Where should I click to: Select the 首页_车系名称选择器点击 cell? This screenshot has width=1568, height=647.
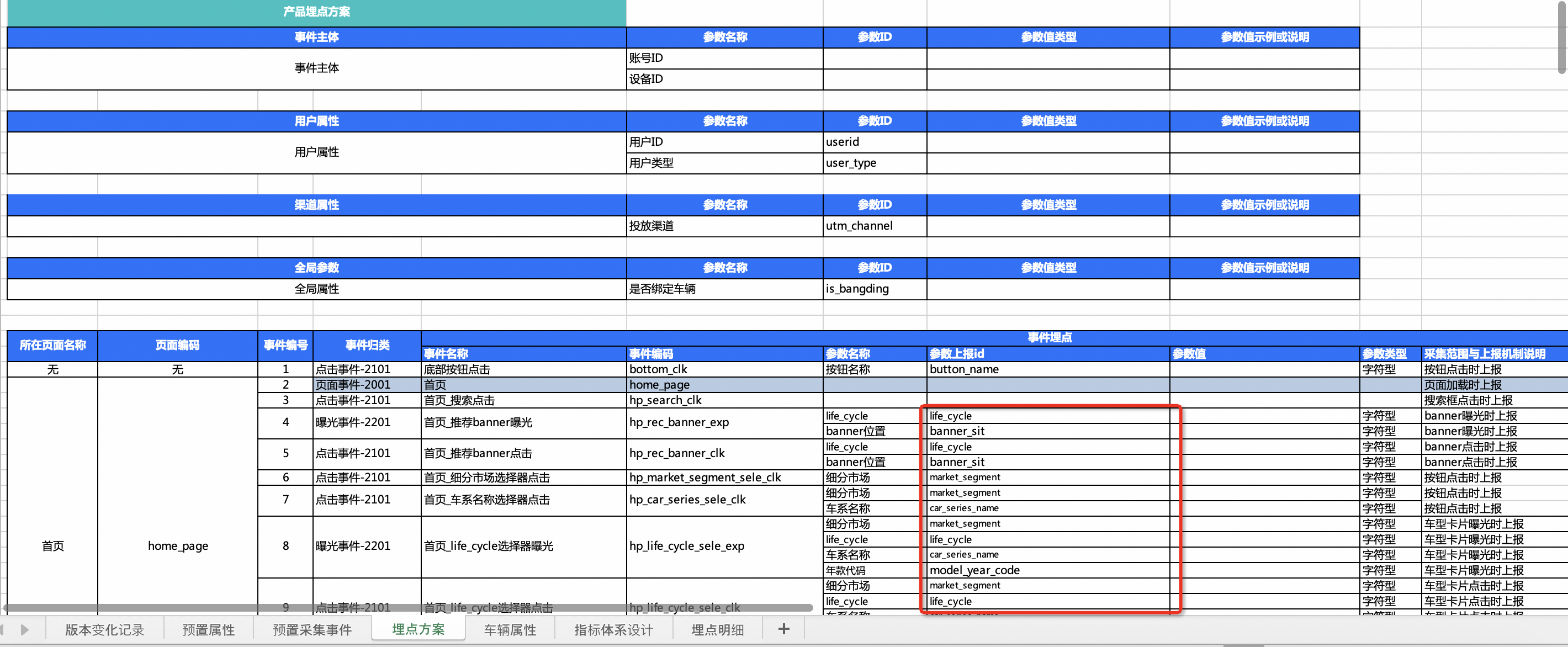tap(523, 500)
